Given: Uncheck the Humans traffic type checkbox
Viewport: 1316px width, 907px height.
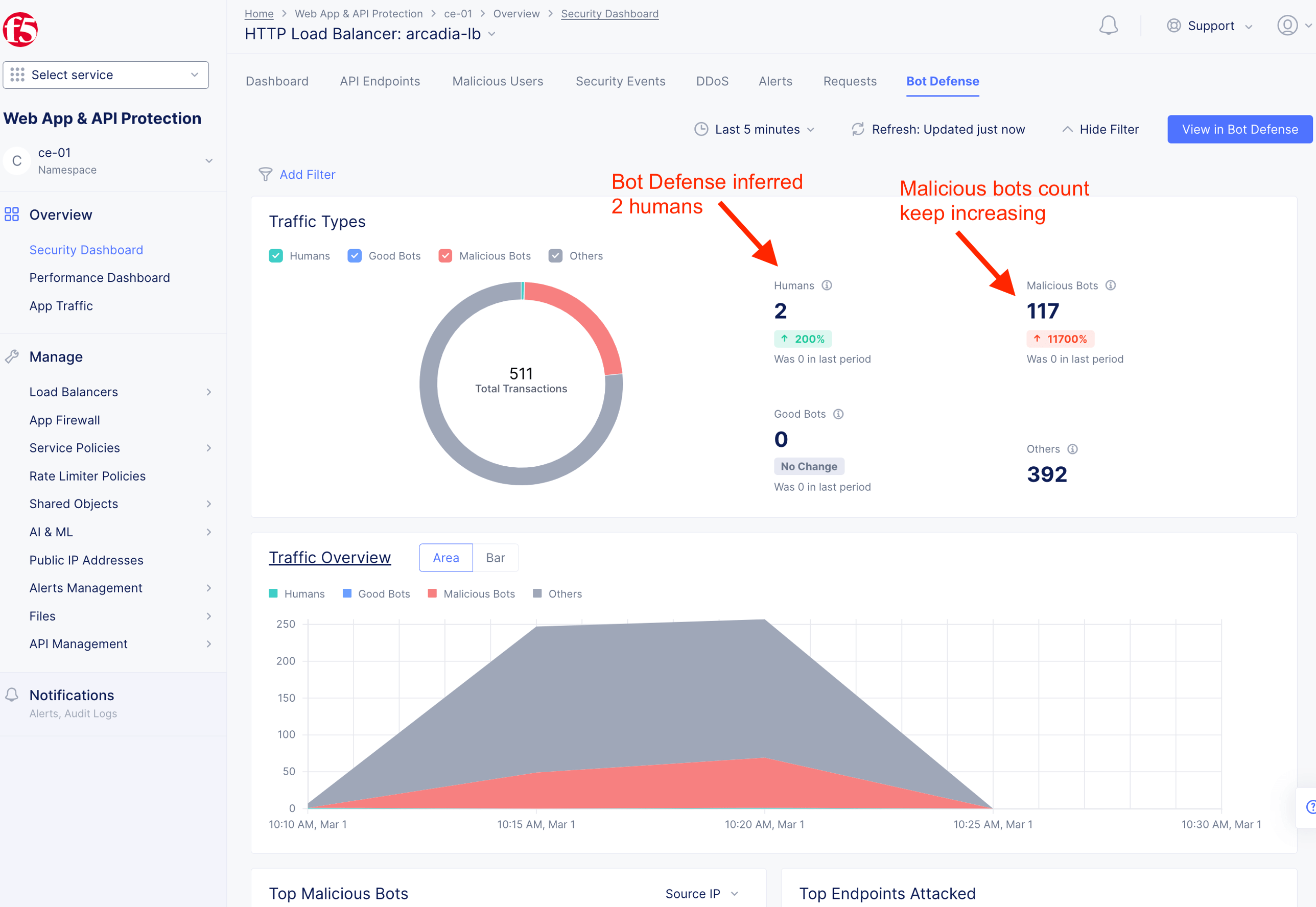Looking at the screenshot, I should (x=276, y=256).
